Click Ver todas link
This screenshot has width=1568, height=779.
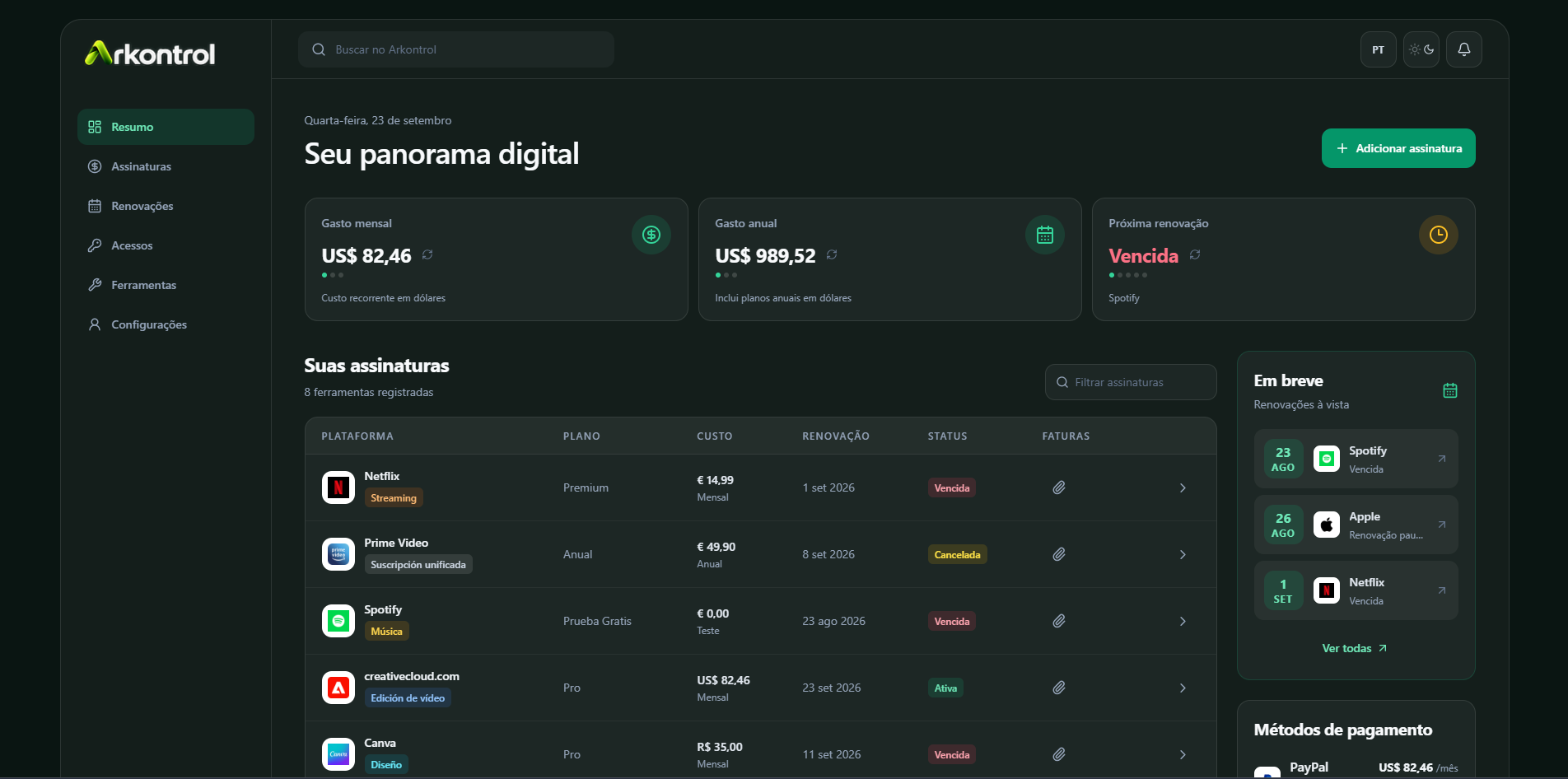point(1355,648)
